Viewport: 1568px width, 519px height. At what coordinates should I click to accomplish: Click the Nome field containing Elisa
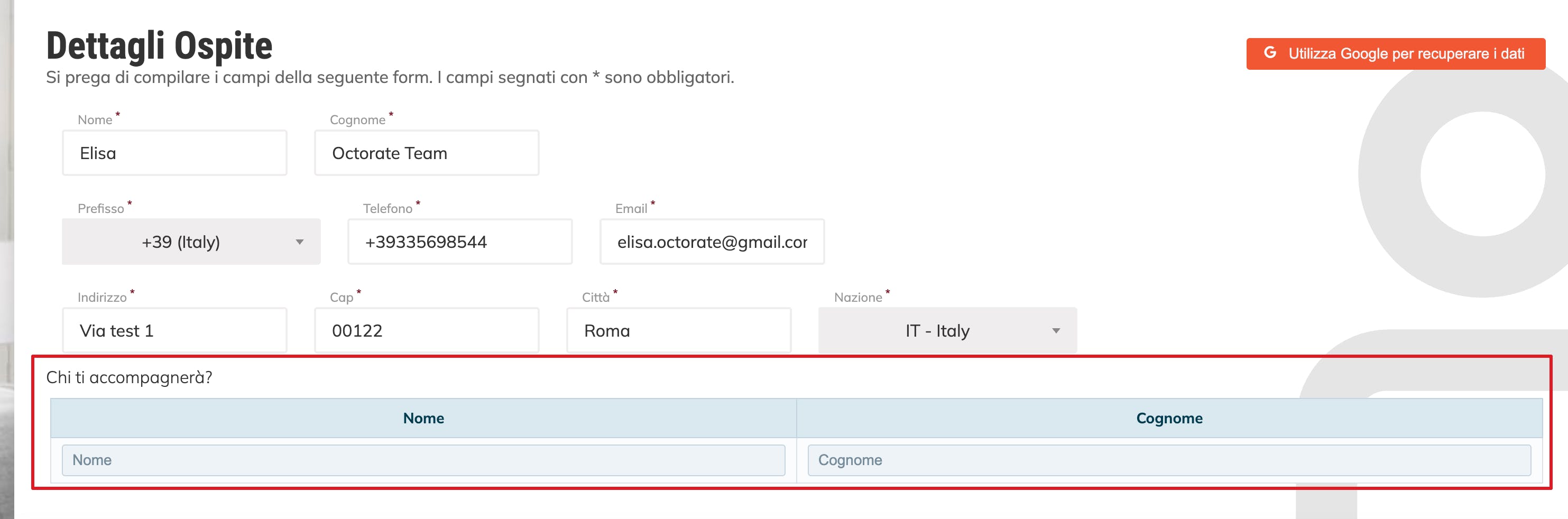click(174, 153)
